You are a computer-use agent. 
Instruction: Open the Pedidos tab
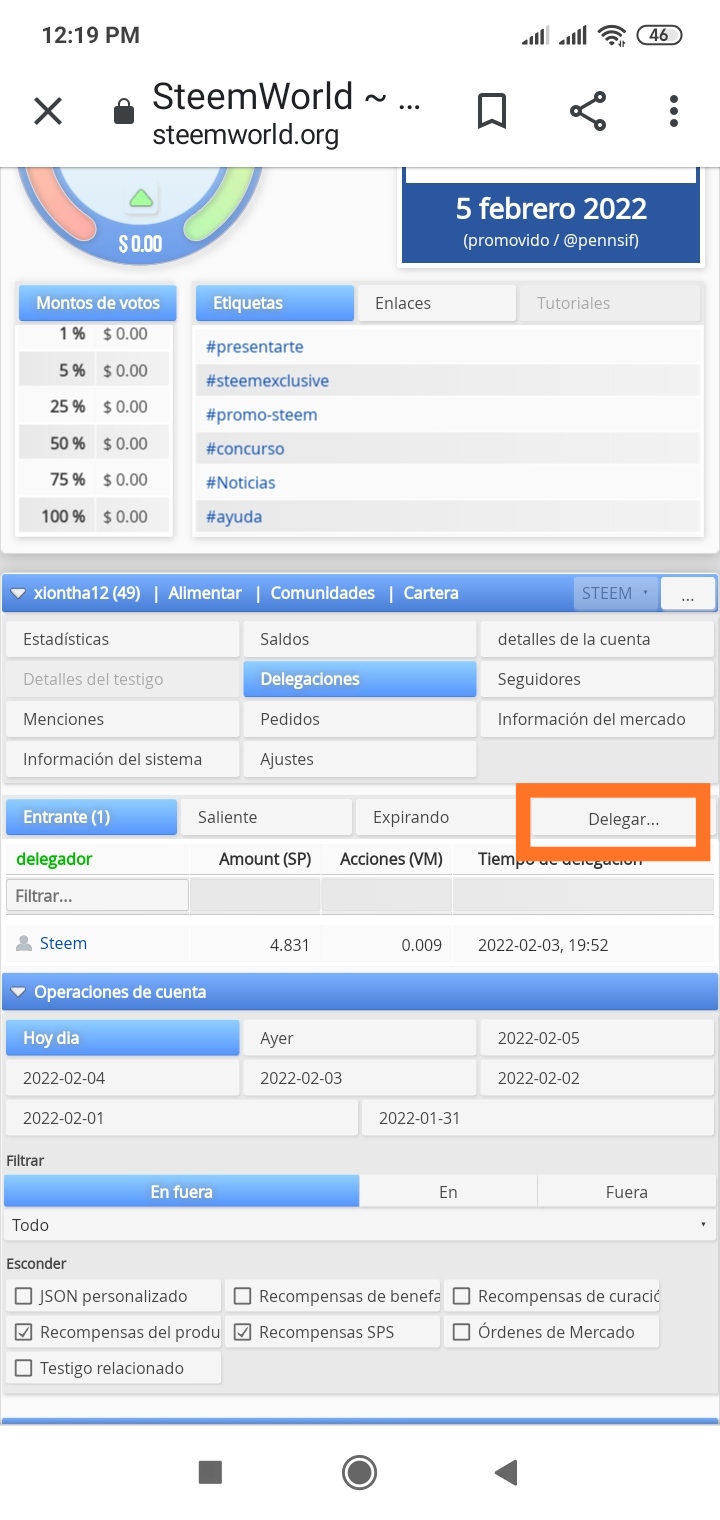click(360, 719)
